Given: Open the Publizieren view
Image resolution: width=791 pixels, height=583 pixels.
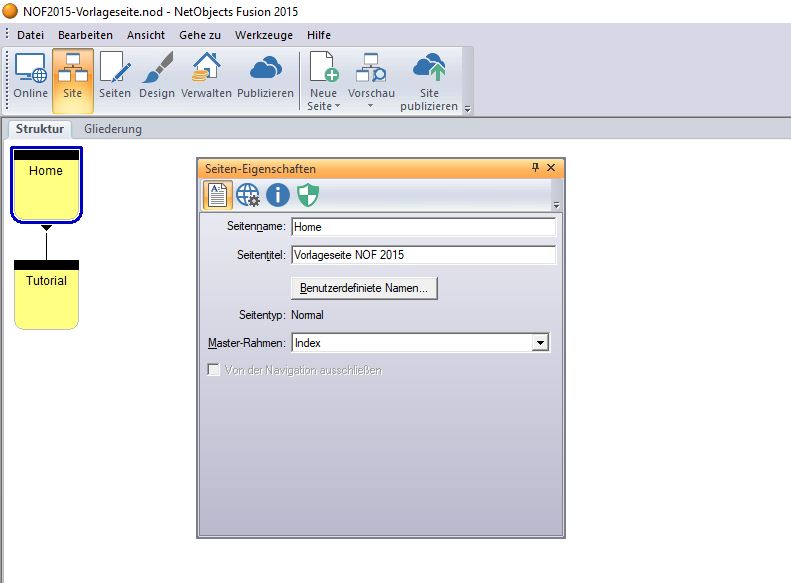Looking at the screenshot, I should point(265,76).
